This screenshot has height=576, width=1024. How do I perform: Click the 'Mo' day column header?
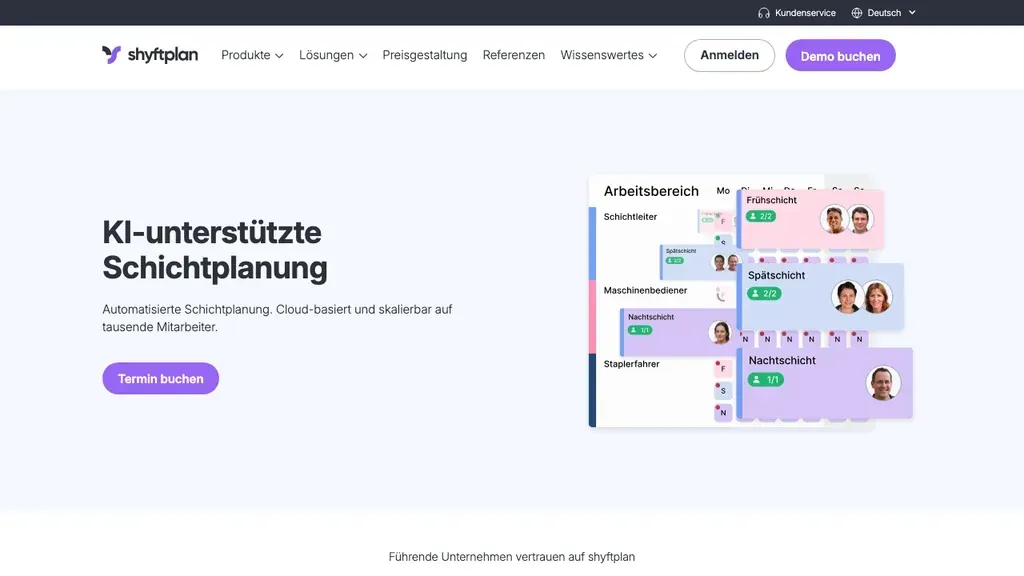pyautogui.click(x=723, y=191)
